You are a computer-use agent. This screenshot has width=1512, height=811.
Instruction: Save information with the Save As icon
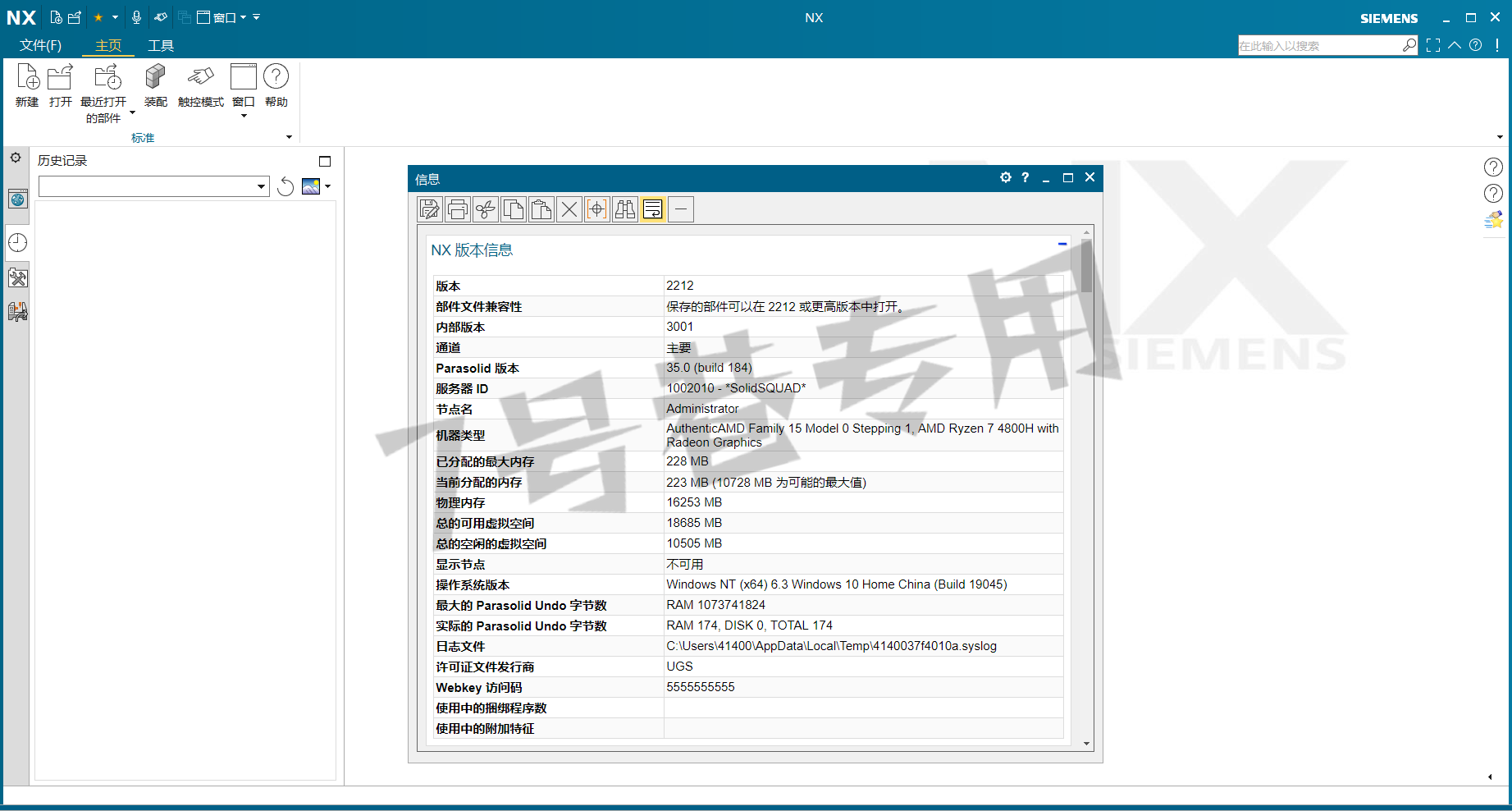point(430,209)
